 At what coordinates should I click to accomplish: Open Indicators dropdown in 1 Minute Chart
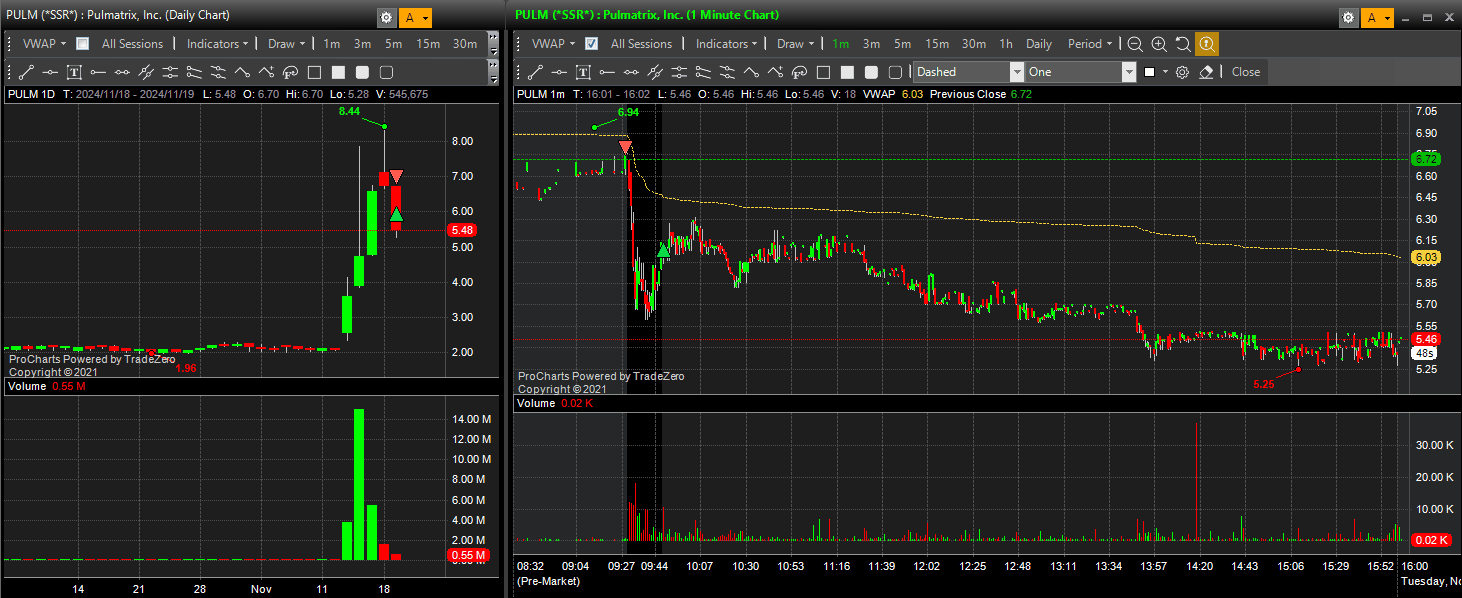(x=727, y=44)
